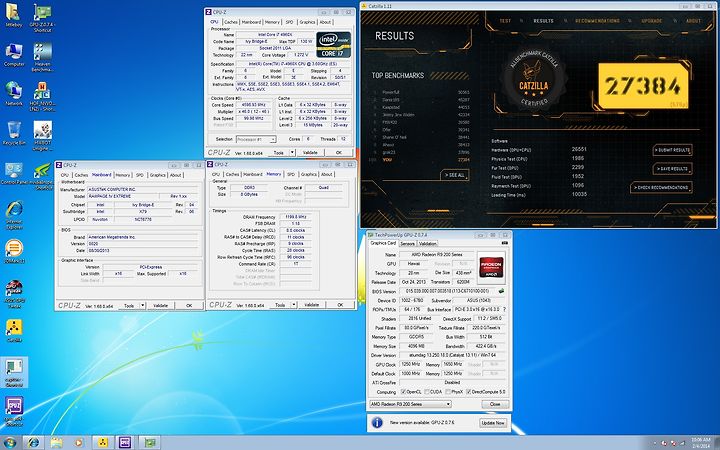Image resolution: width=720 pixels, height=450 pixels.
Task: Toggle the OpenCL checkbox in GPU-Z
Action: [x=404, y=392]
